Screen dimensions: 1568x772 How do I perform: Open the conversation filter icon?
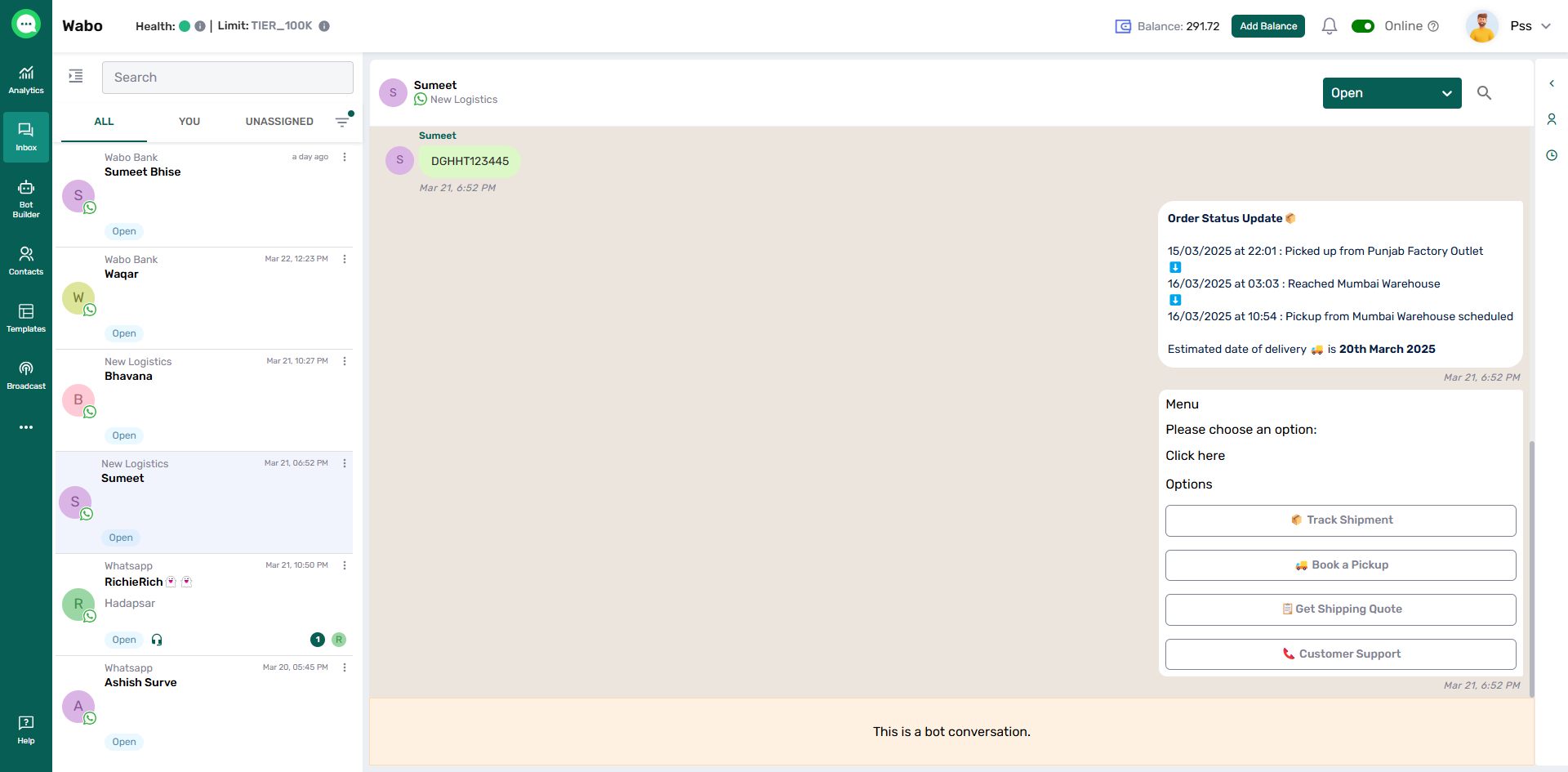(x=342, y=122)
